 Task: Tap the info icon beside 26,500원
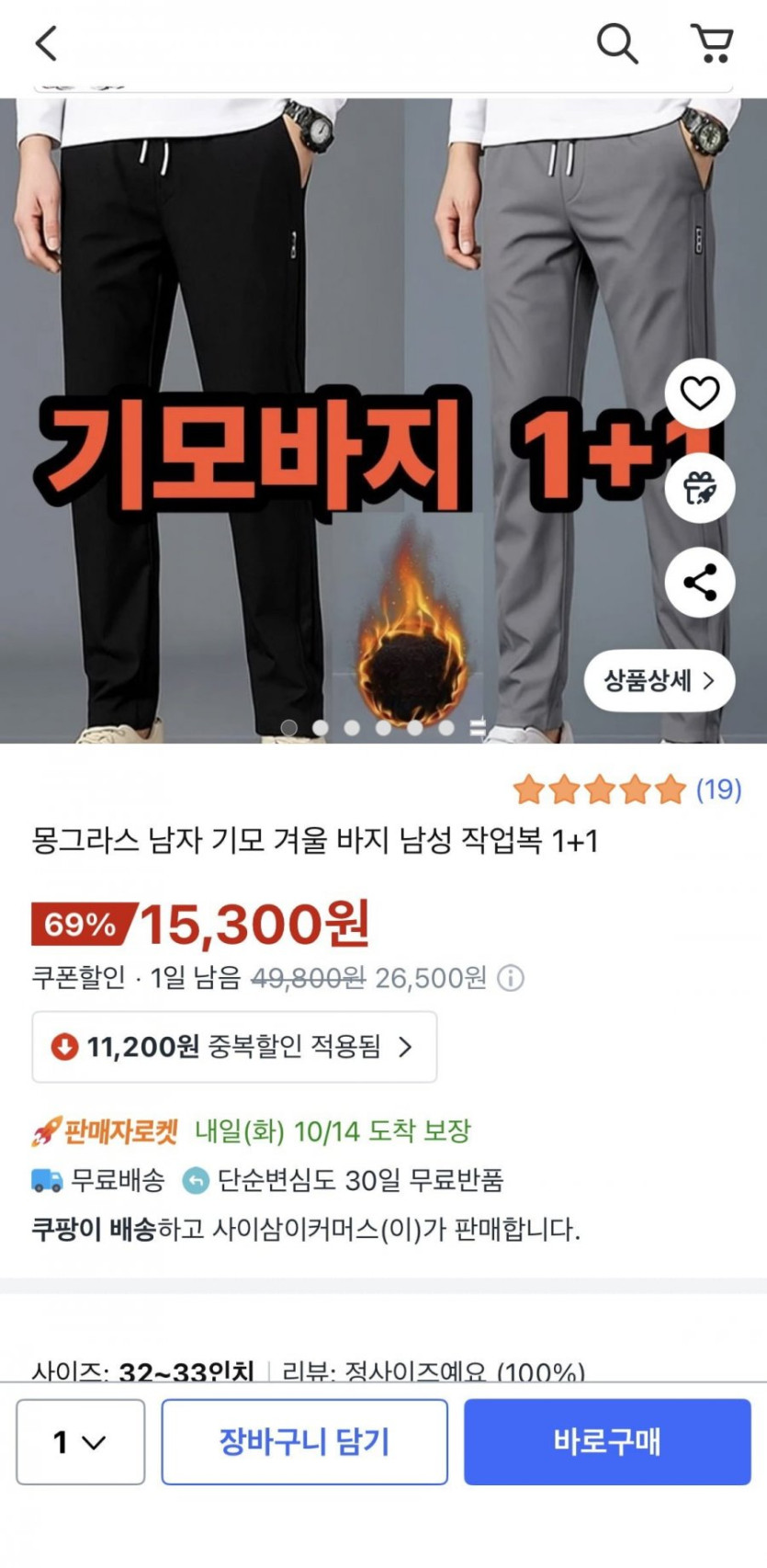pos(511,978)
